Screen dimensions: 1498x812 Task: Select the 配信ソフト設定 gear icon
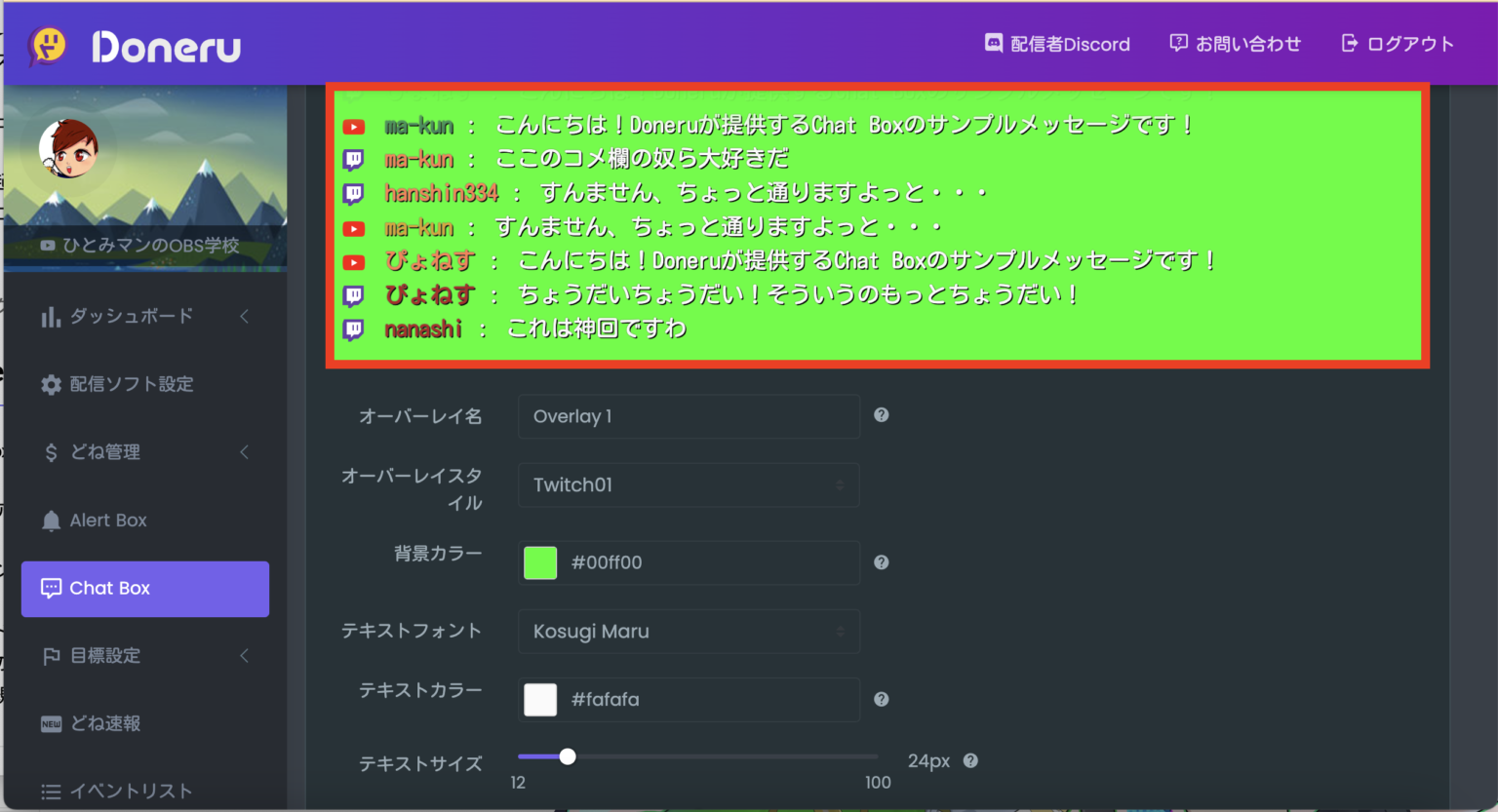point(52,384)
